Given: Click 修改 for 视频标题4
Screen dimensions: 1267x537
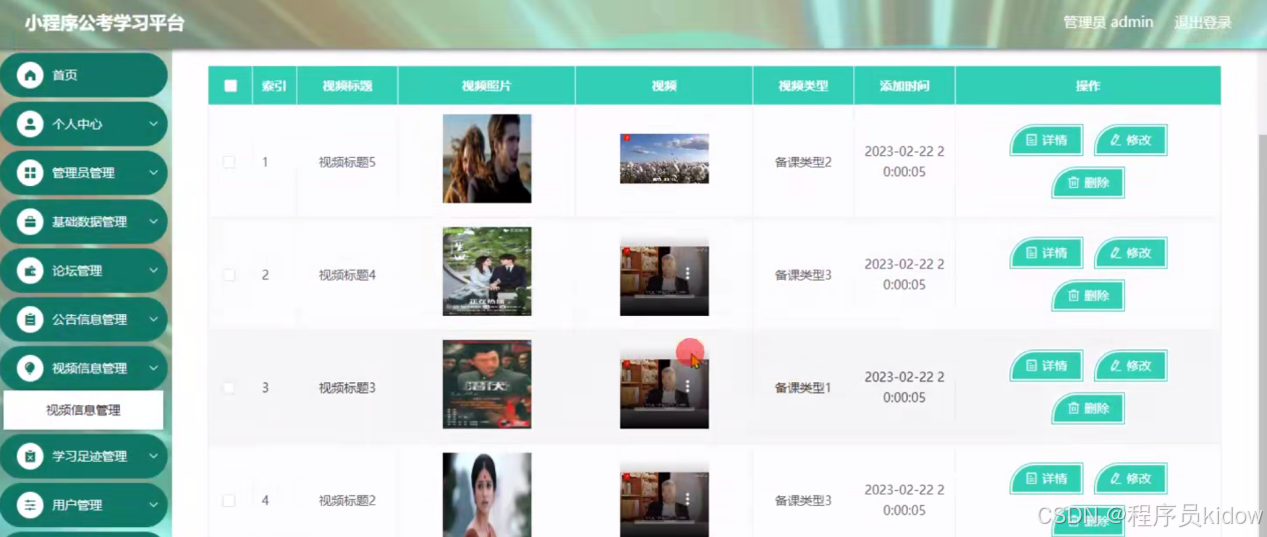Looking at the screenshot, I should point(1130,253).
